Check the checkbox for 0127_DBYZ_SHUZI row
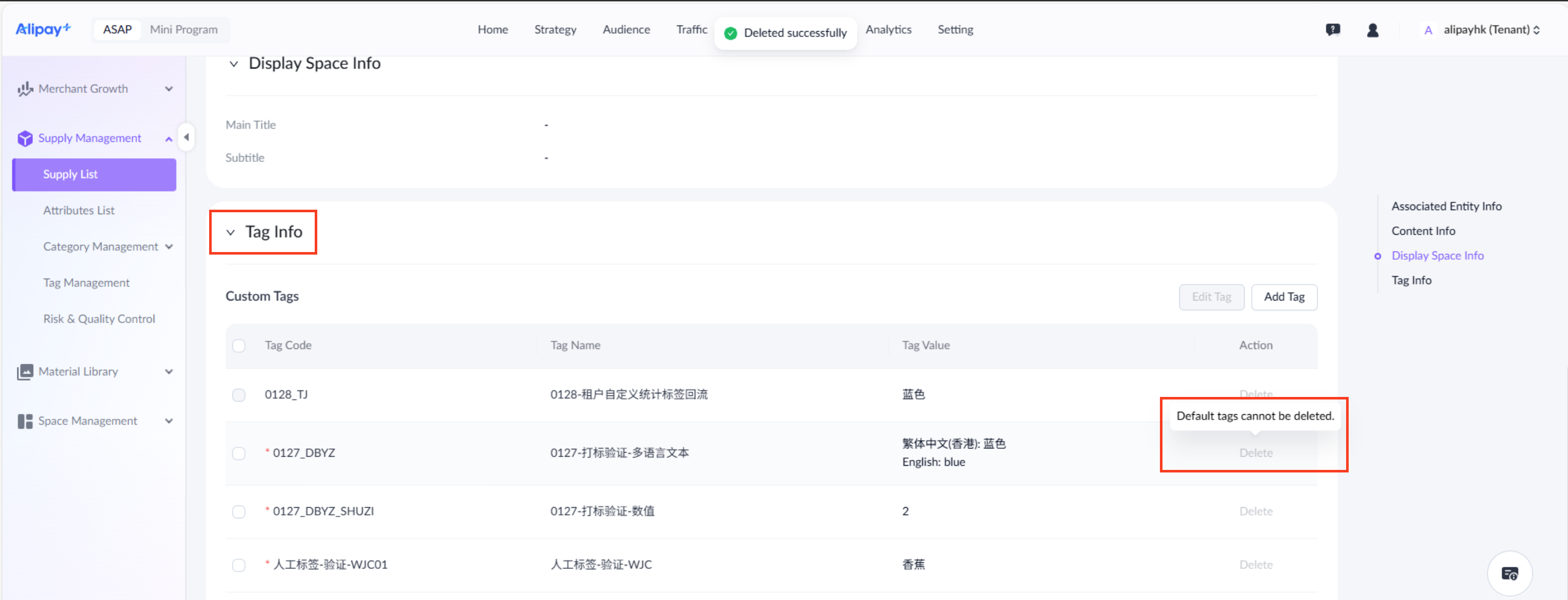Image resolution: width=1568 pixels, height=600 pixels. point(239,512)
